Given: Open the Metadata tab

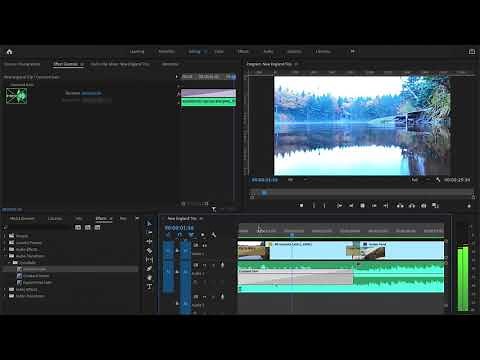Looking at the screenshot, I should point(170,64).
